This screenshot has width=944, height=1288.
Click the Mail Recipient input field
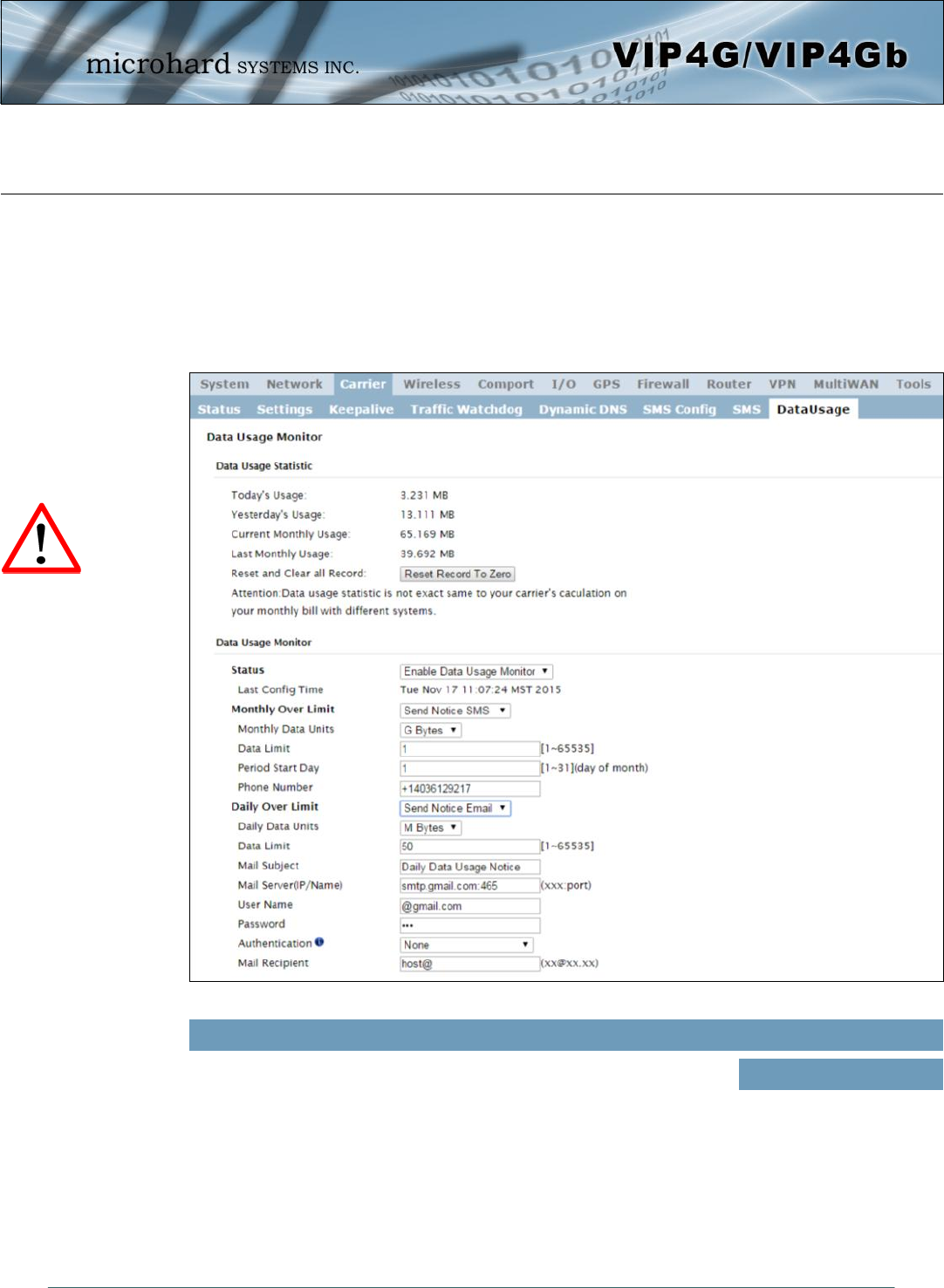[469, 964]
